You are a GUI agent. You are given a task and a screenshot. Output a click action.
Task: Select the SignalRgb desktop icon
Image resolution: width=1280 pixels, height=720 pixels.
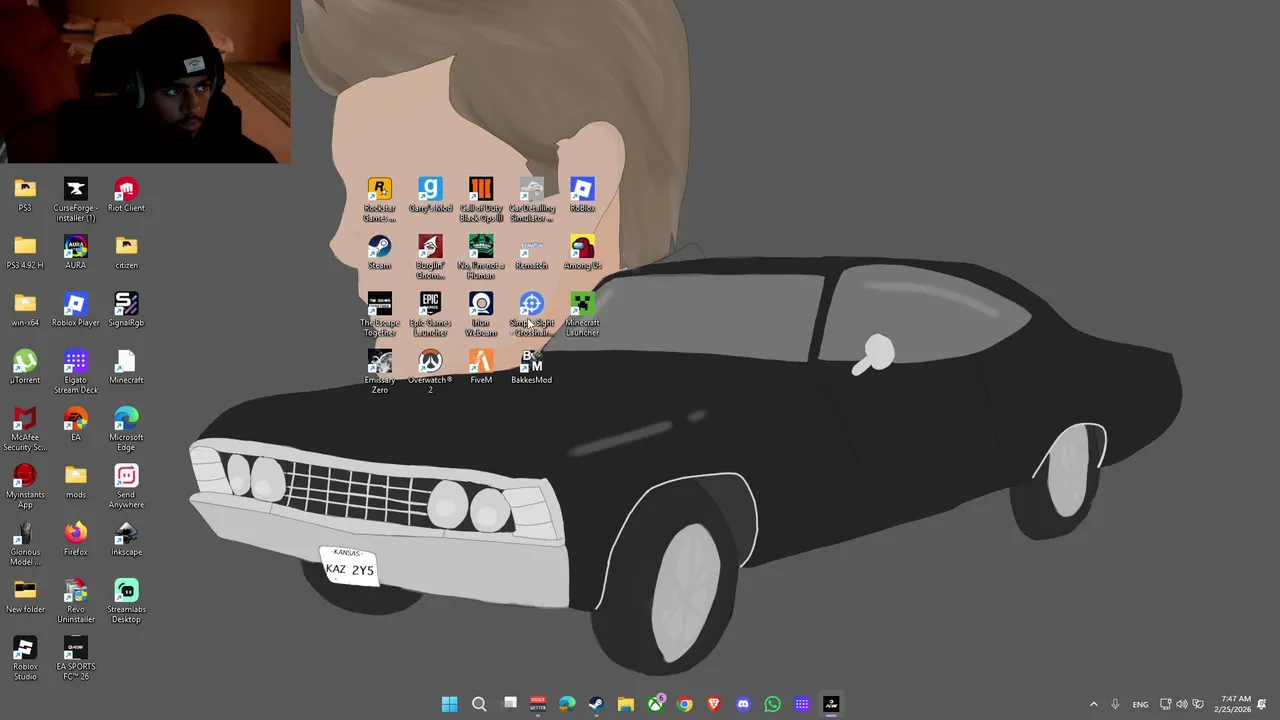[126, 309]
